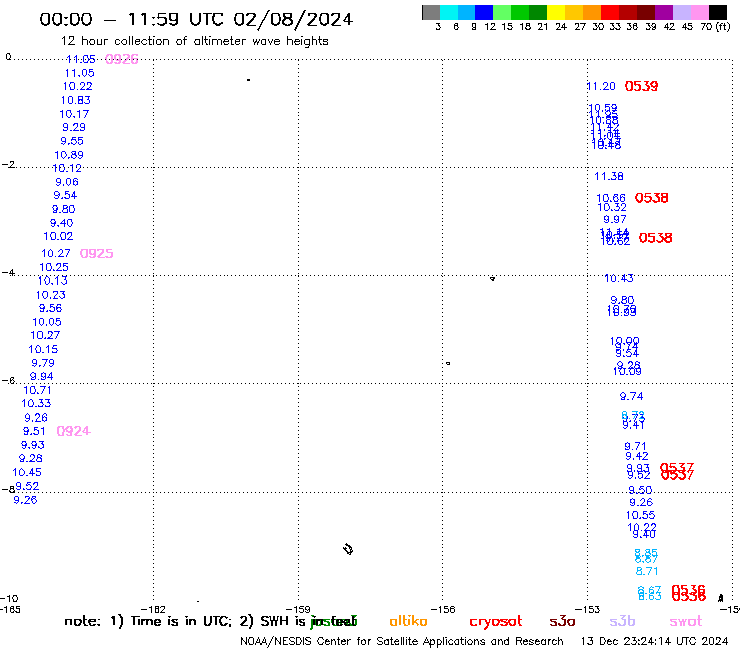Click the 9.56 wave height value
The height and width of the screenshot is (650, 740).
pyautogui.click(x=50, y=308)
